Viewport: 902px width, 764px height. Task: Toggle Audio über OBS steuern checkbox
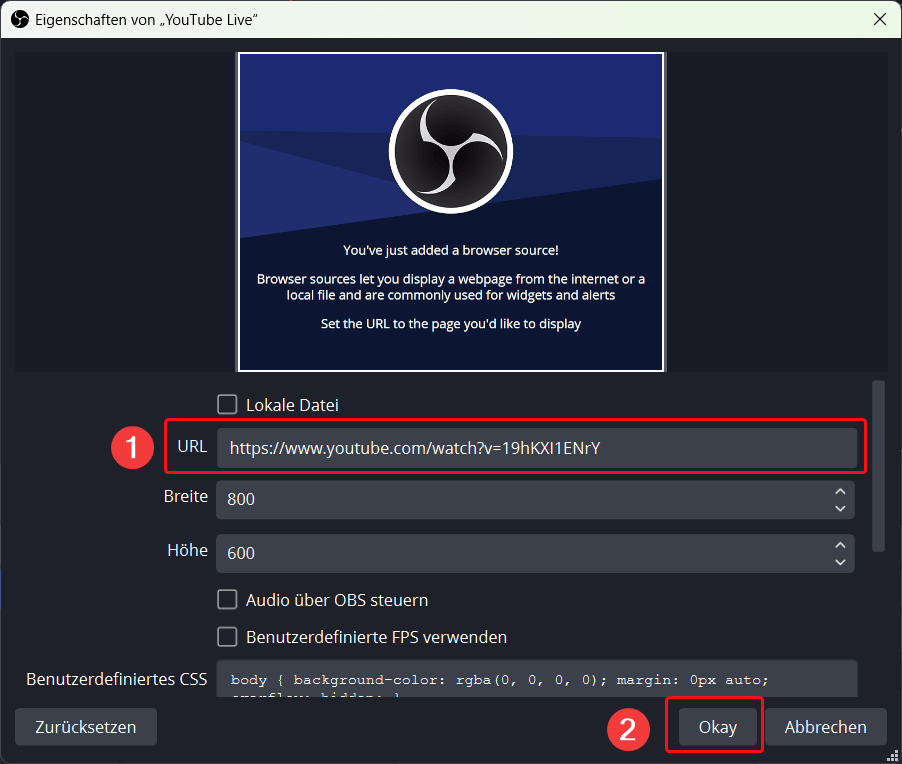pyautogui.click(x=227, y=599)
